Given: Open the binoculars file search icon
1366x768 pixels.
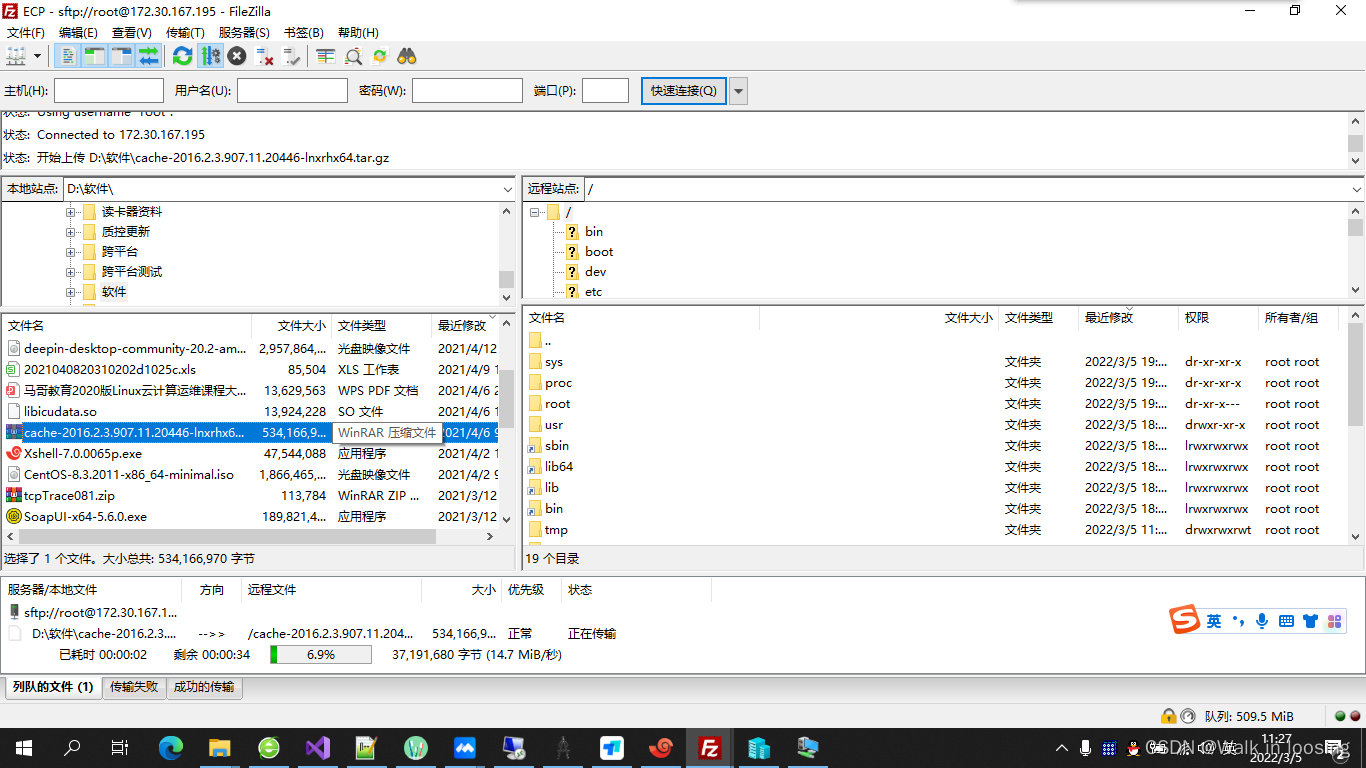Looking at the screenshot, I should pos(407,56).
